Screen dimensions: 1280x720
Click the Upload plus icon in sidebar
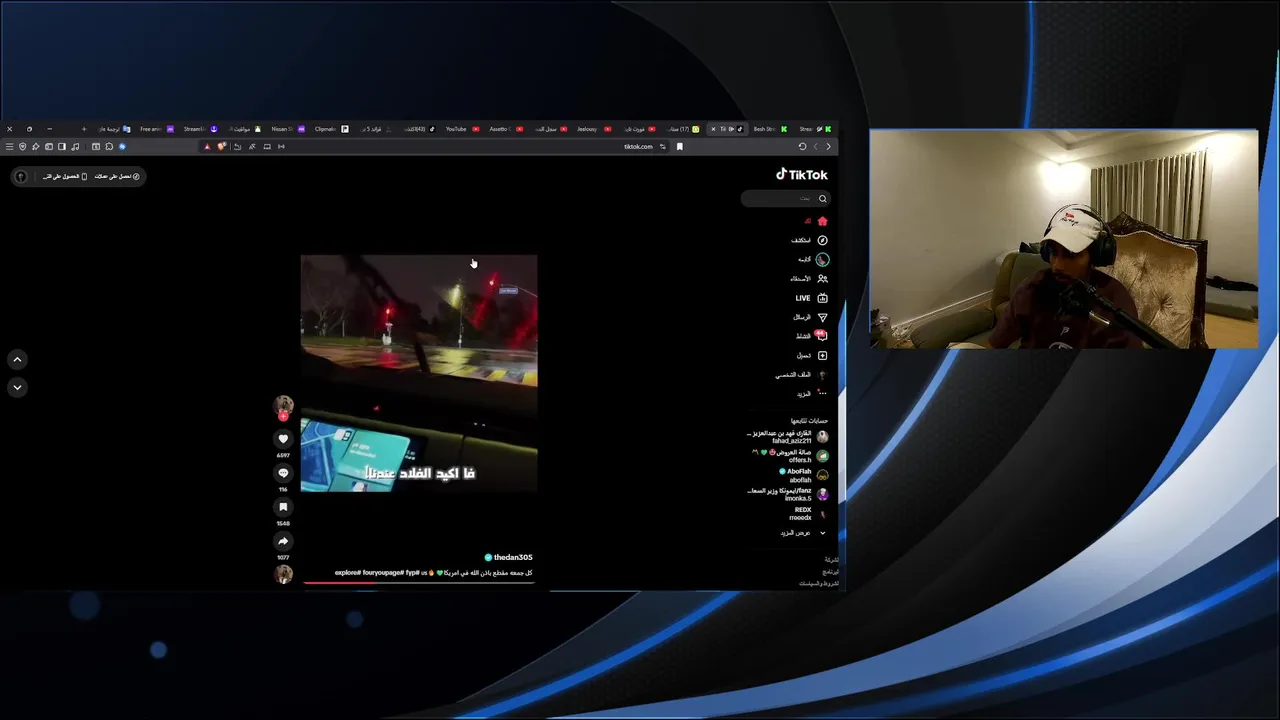(822, 355)
